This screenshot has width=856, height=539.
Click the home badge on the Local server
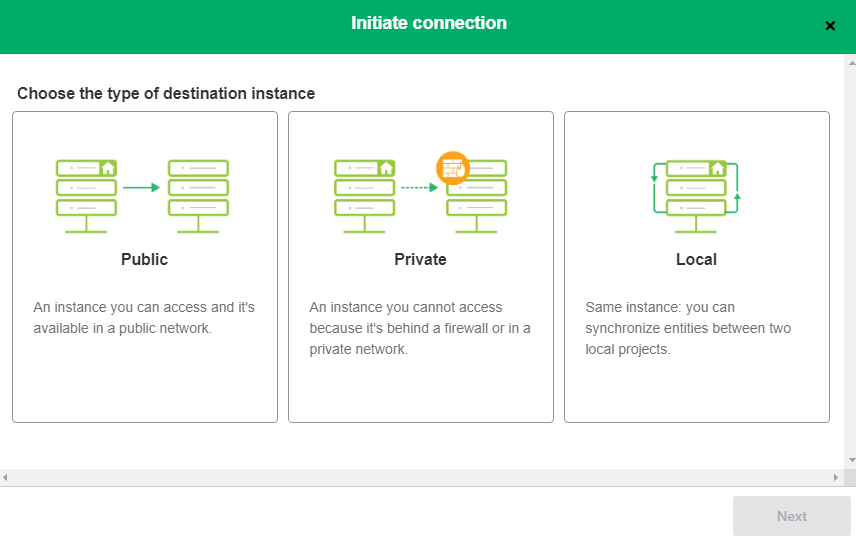[x=717, y=168]
